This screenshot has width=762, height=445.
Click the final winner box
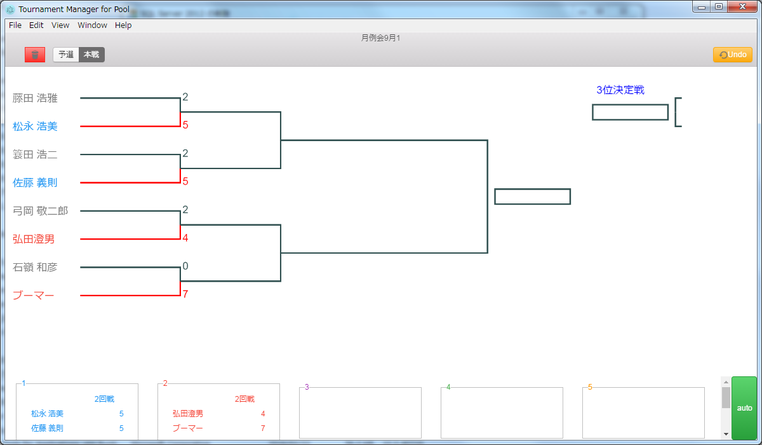(x=533, y=197)
